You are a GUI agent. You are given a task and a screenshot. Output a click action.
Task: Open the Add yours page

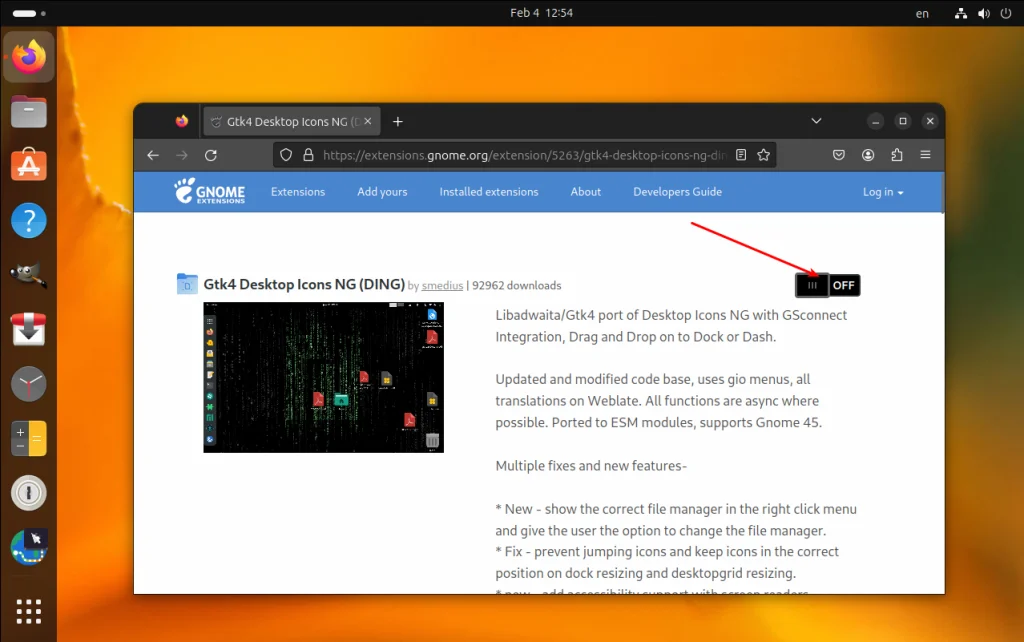382,192
